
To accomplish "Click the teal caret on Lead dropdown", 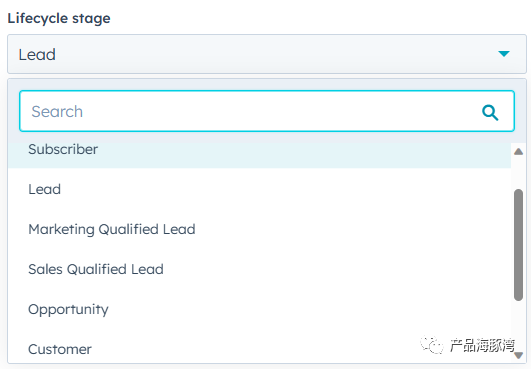I will [504, 54].
